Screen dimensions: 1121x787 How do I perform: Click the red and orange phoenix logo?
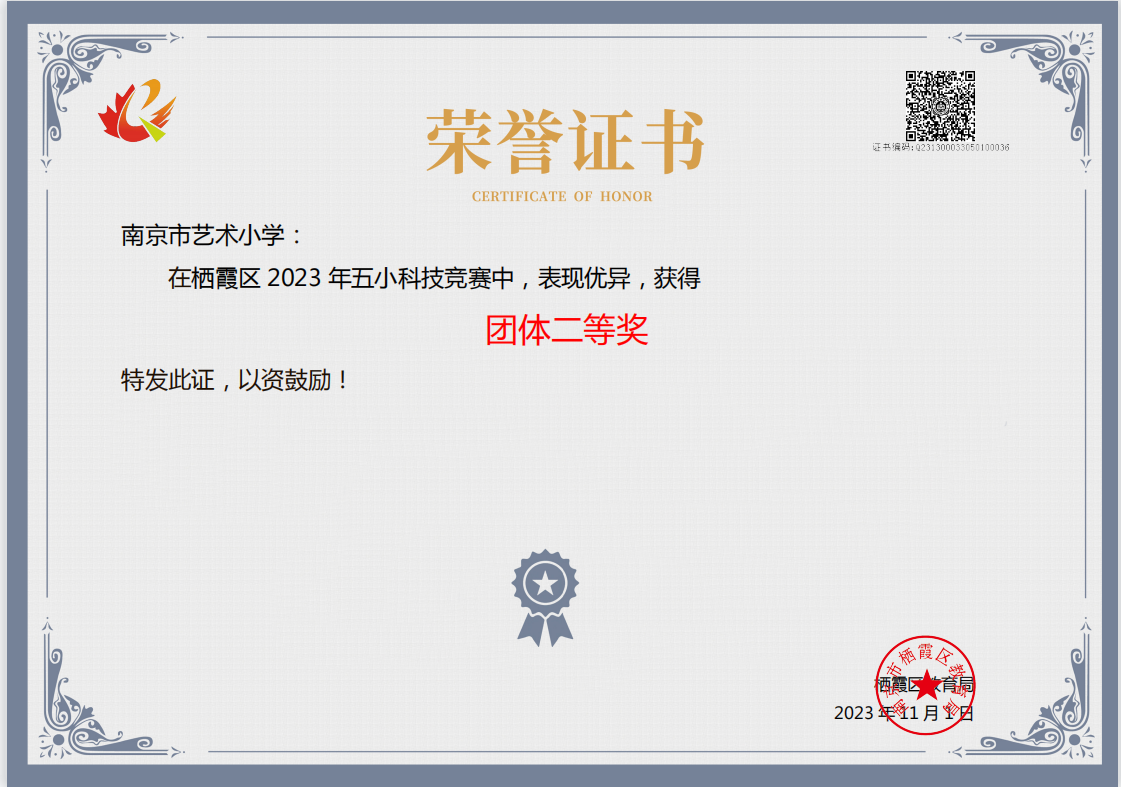(x=137, y=110)
